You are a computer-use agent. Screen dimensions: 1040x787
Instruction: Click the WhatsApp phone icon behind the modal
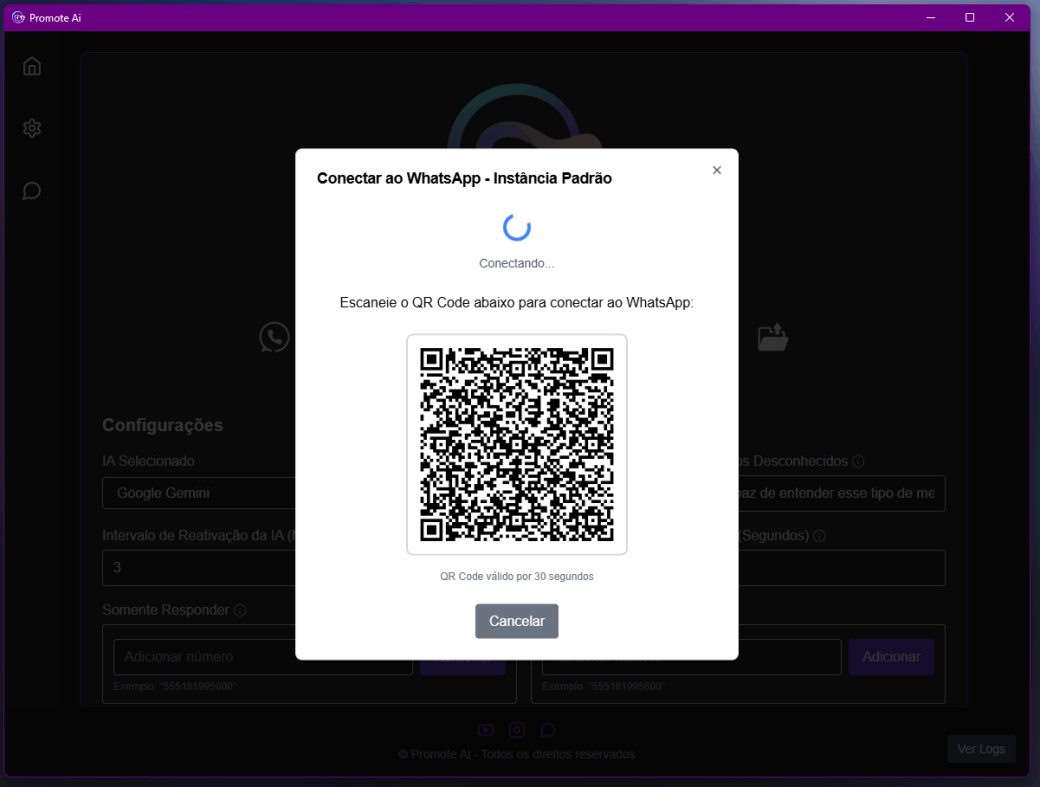pos(274,337)
